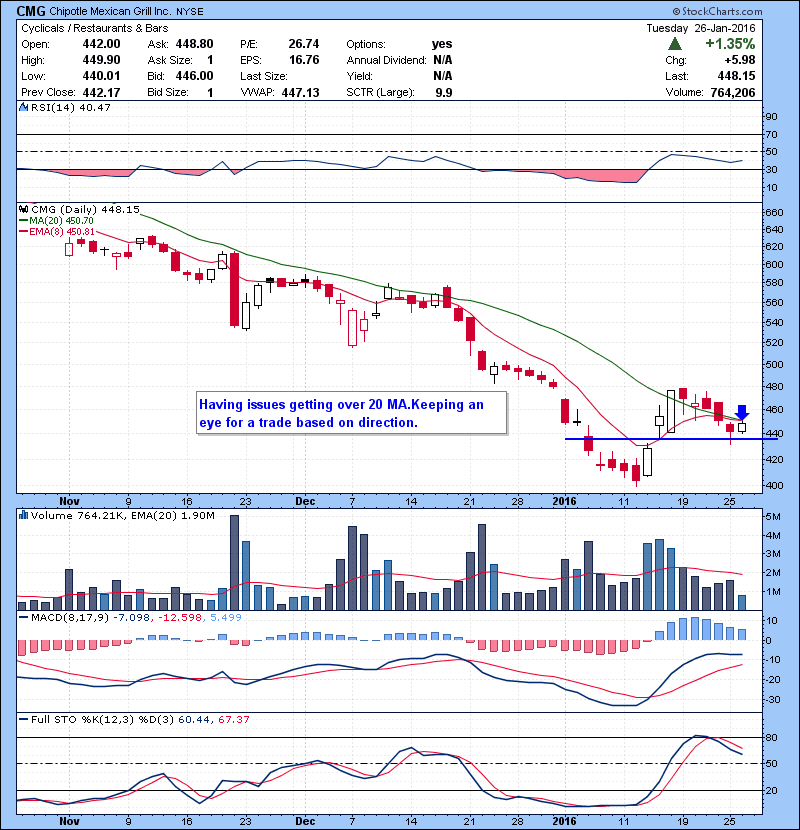The width and height of the screenshot is (800, 830).
Task: Click the RSI(14) indicator icon
Action: point(23,107)
